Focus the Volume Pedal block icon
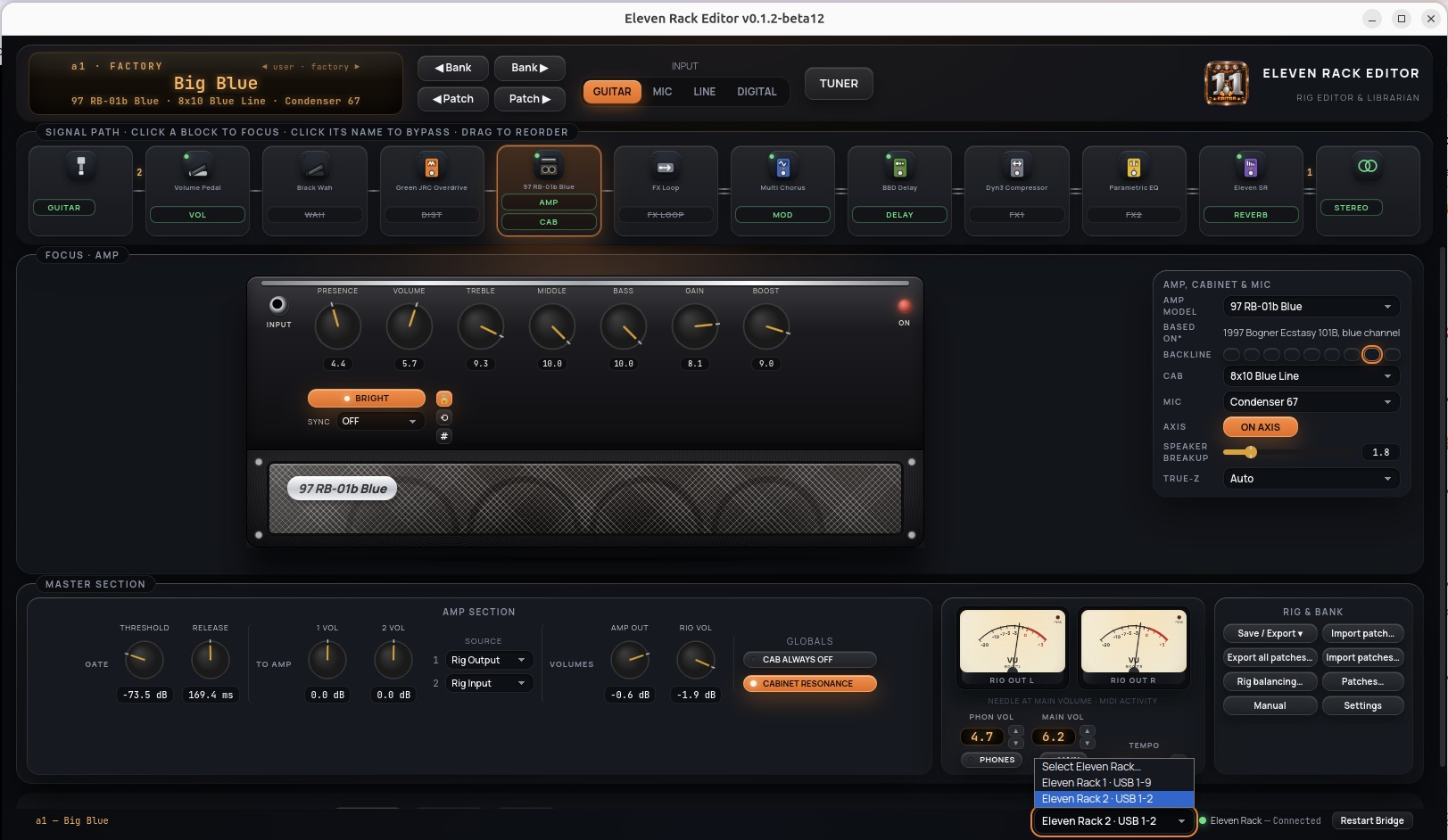The height and width of the screenshot is (840, 1448). tap(197, 167)
